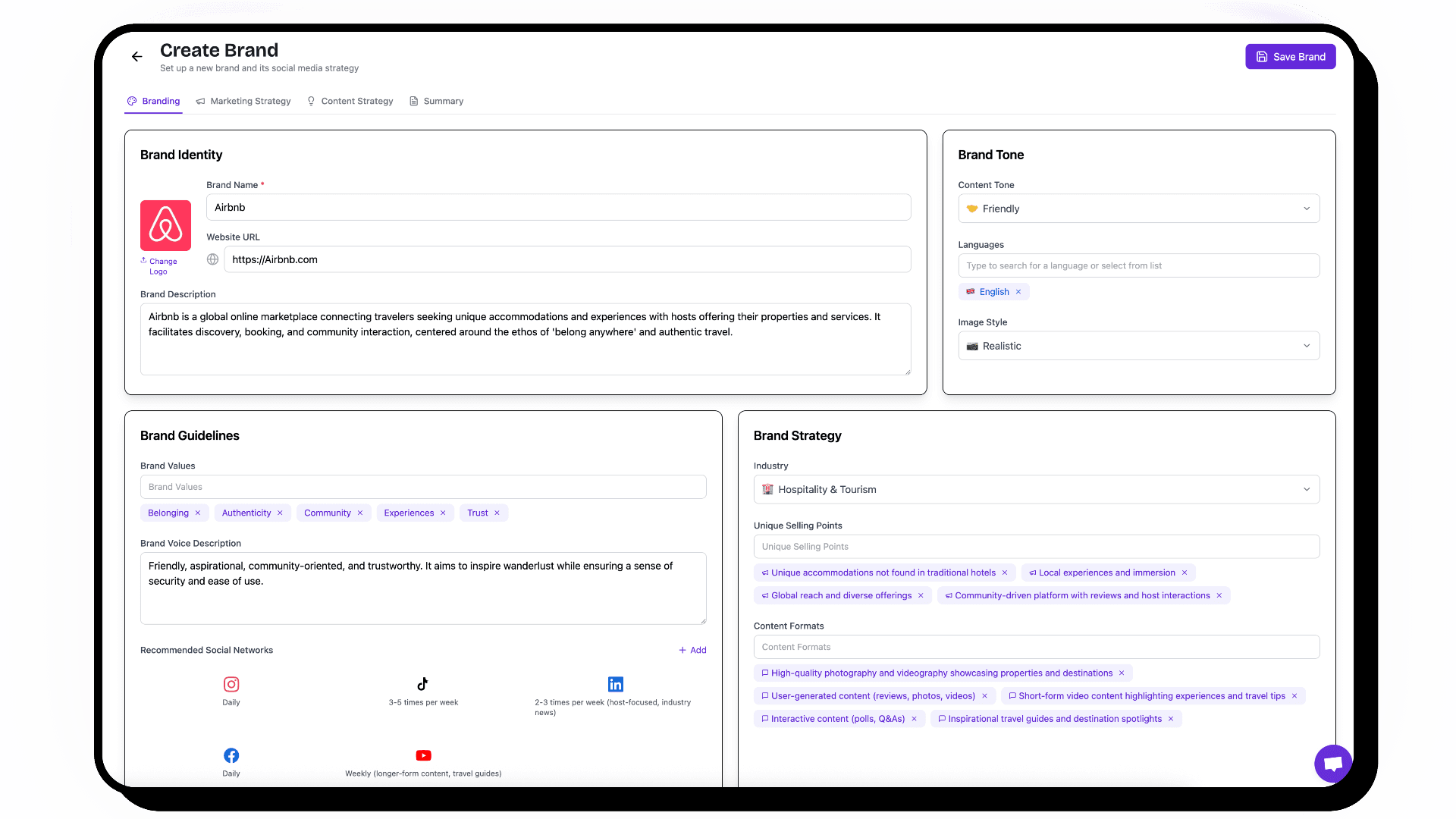The height and width of the screenshot is (819, 1456).
Task: Click the TikTok icon in social networks section
Action: point(423,684)
